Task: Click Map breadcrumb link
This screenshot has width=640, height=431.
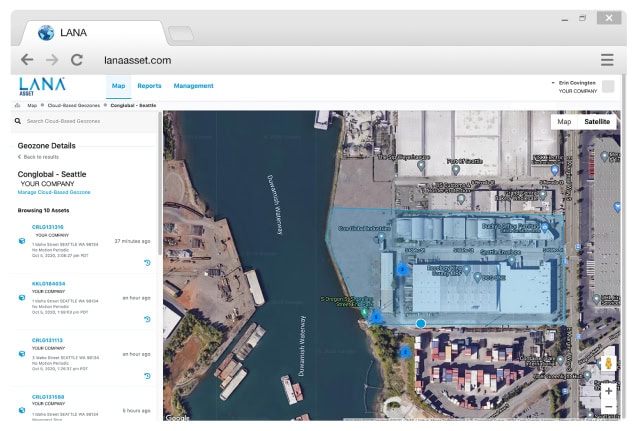Action: 32,105
